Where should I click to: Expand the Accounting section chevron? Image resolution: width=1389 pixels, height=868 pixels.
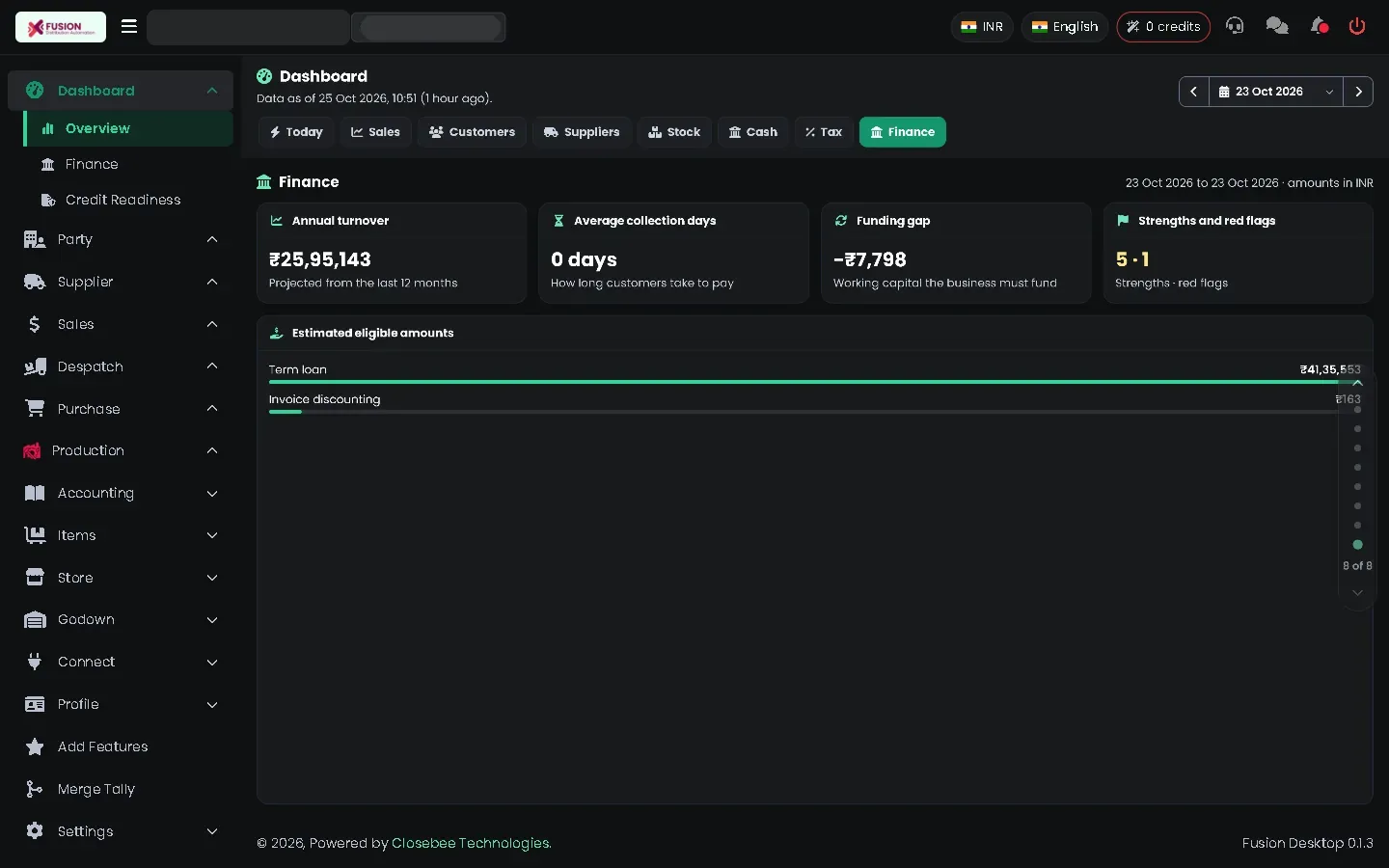point(212,493)
